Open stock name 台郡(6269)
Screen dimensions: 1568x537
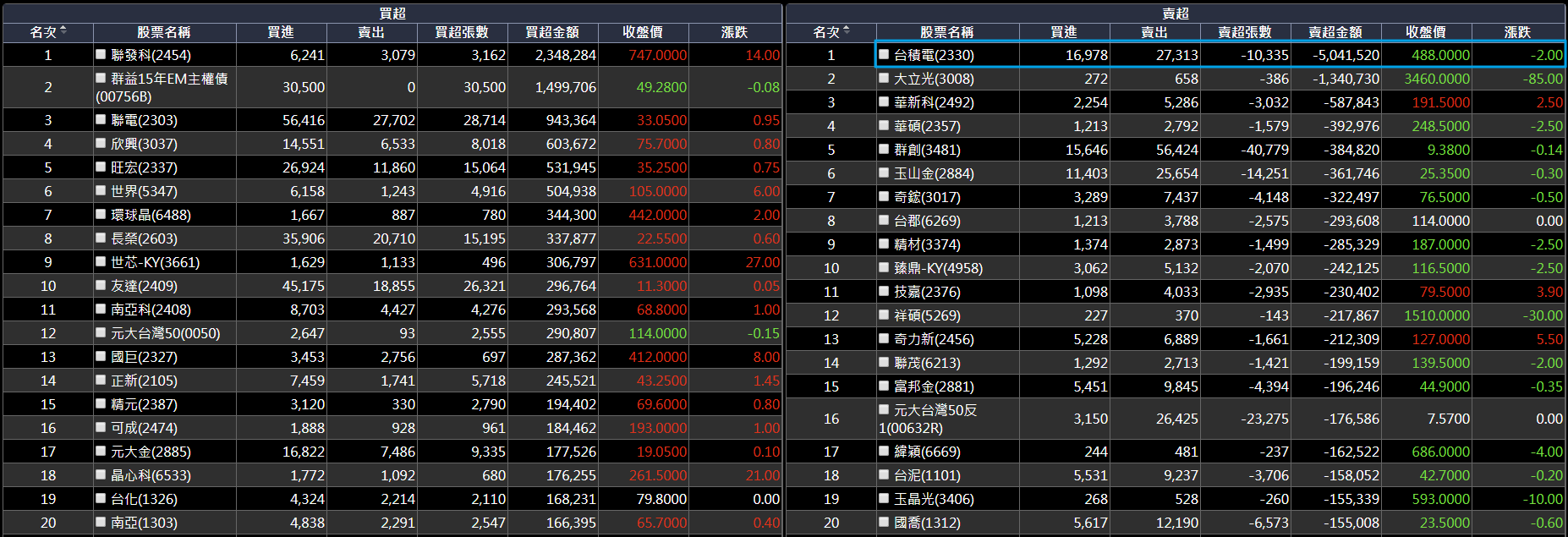927,221
